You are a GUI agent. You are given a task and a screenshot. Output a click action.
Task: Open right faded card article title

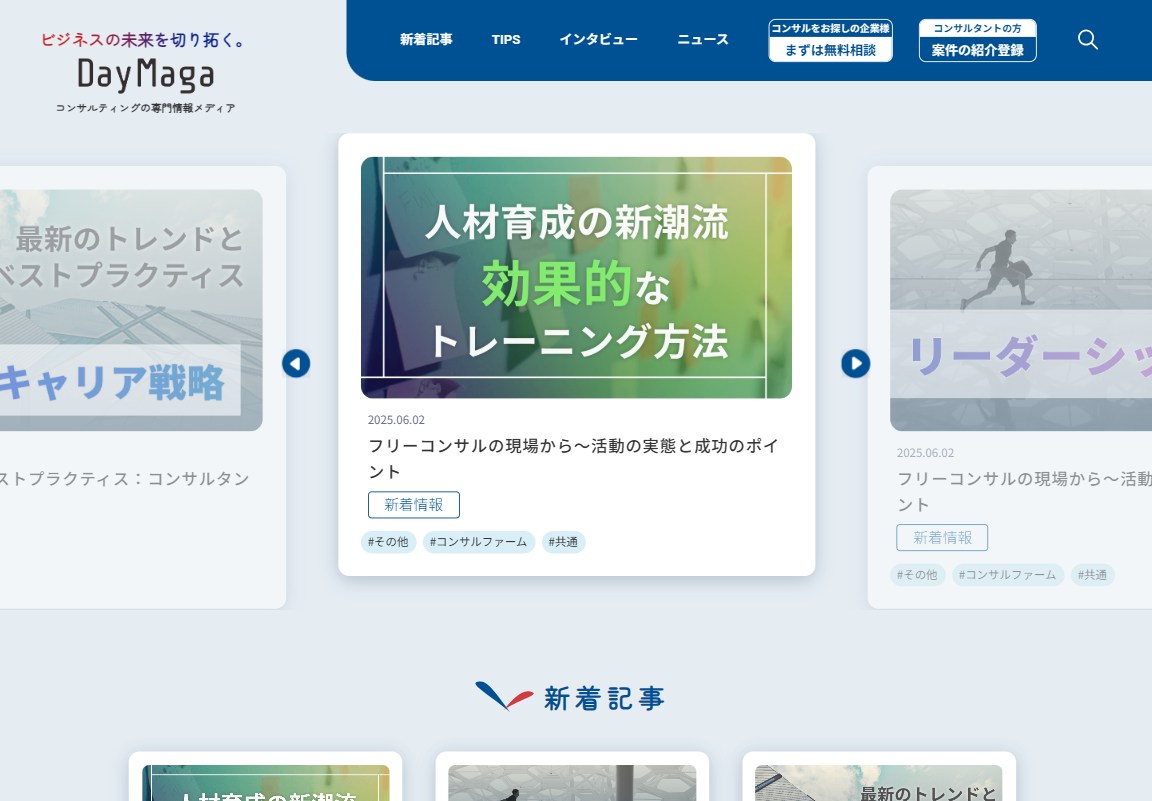(x=1024, y=492)
